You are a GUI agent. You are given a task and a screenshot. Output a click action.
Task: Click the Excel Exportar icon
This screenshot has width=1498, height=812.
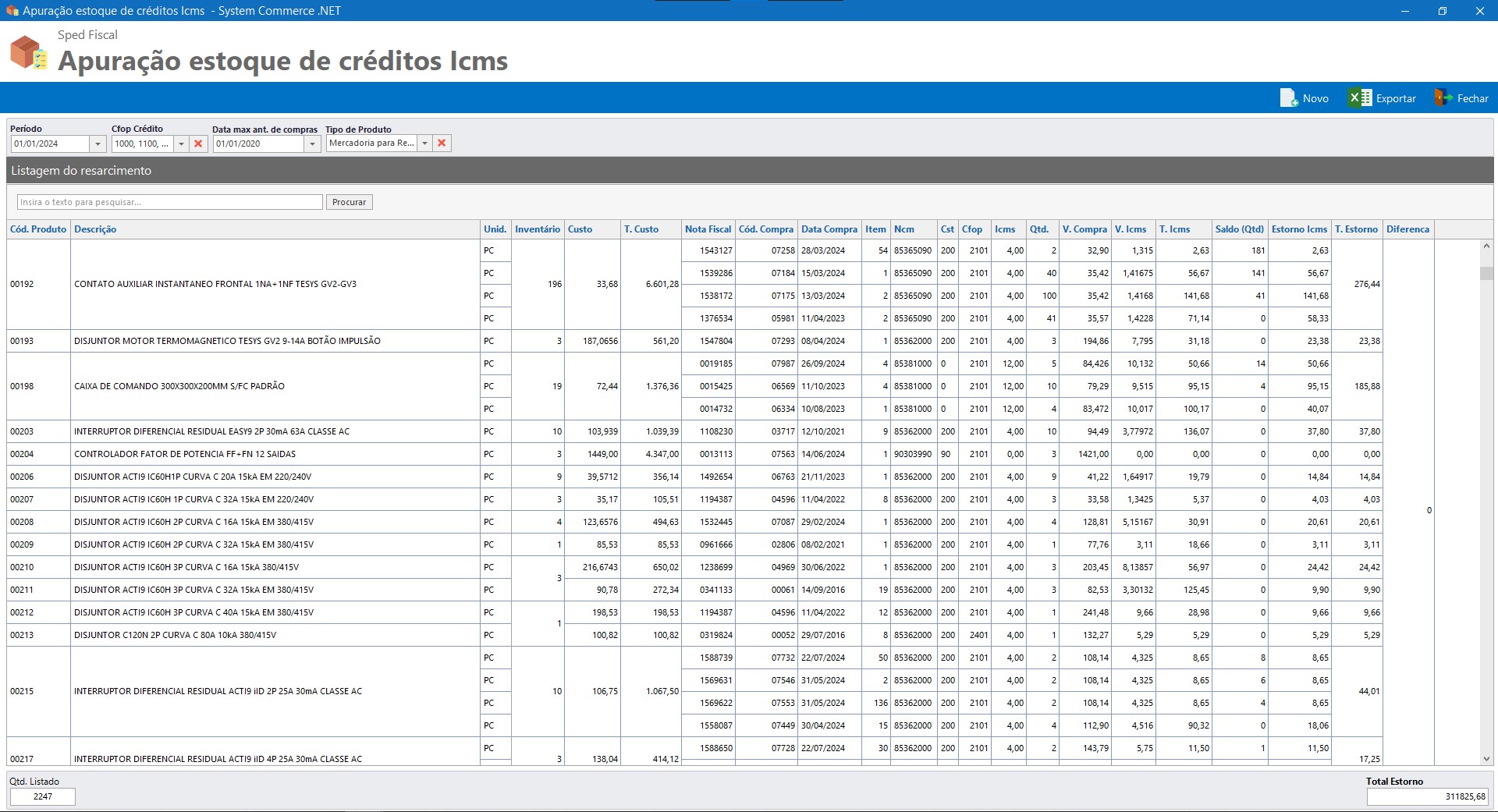1360,98
